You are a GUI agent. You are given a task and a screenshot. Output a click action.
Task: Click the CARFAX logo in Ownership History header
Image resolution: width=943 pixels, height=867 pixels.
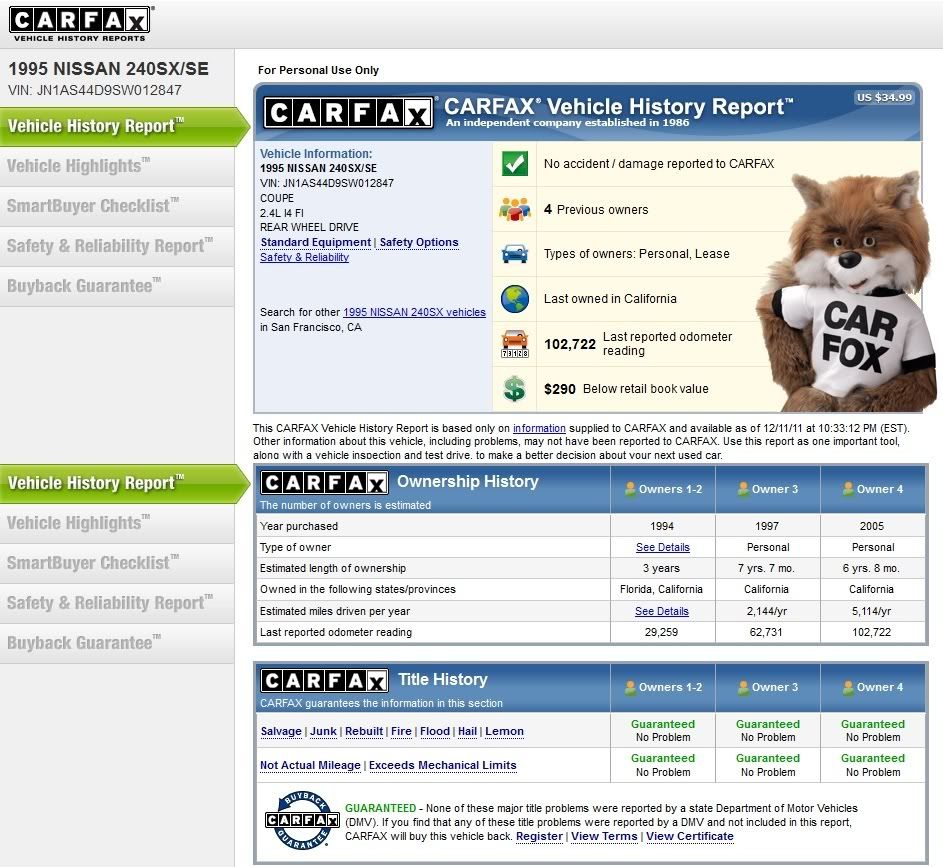pyautogui.click(x=324, y=482)
